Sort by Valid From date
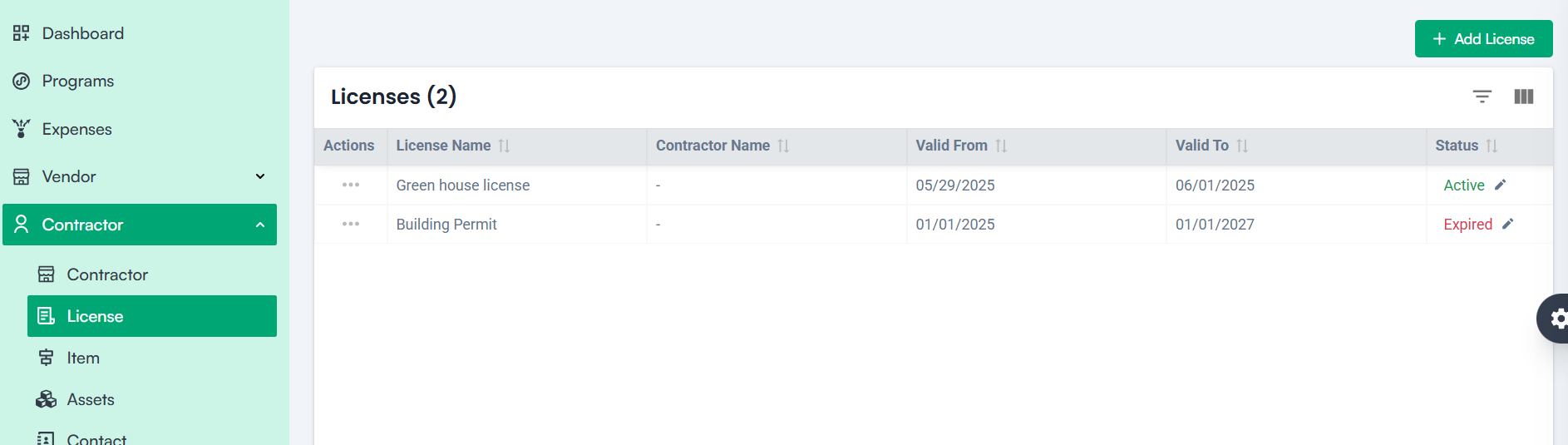Image resolution: width=1568 pixels, height=445 pixels. (1001, 146)
